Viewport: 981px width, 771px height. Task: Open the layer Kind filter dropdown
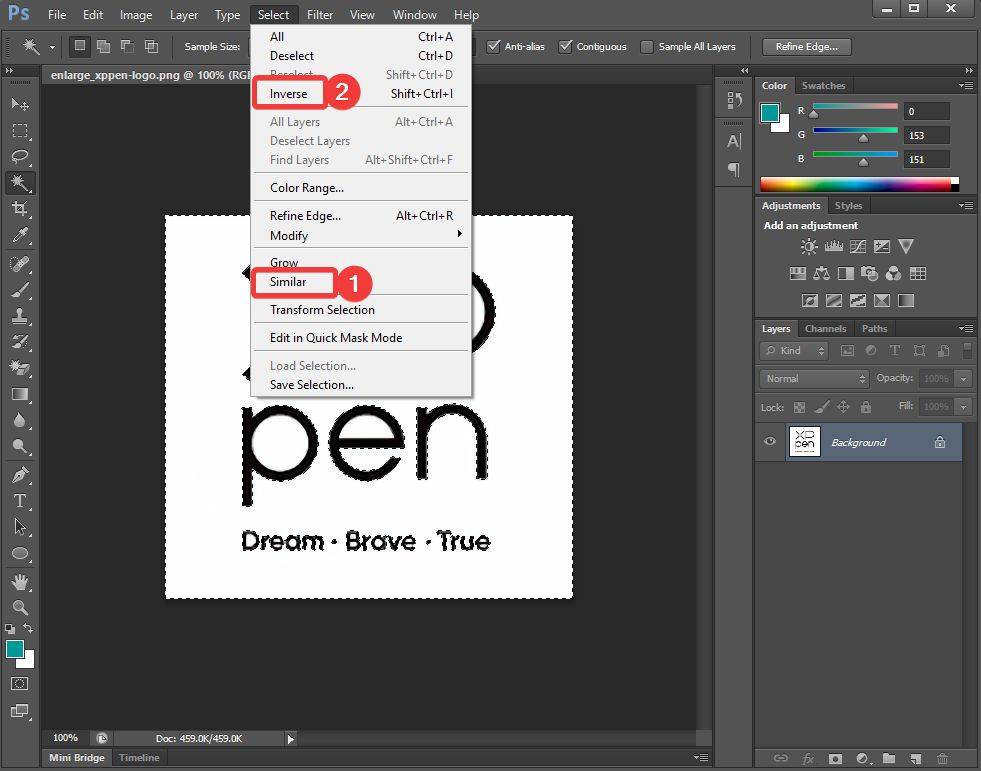(x=794, y=351)
